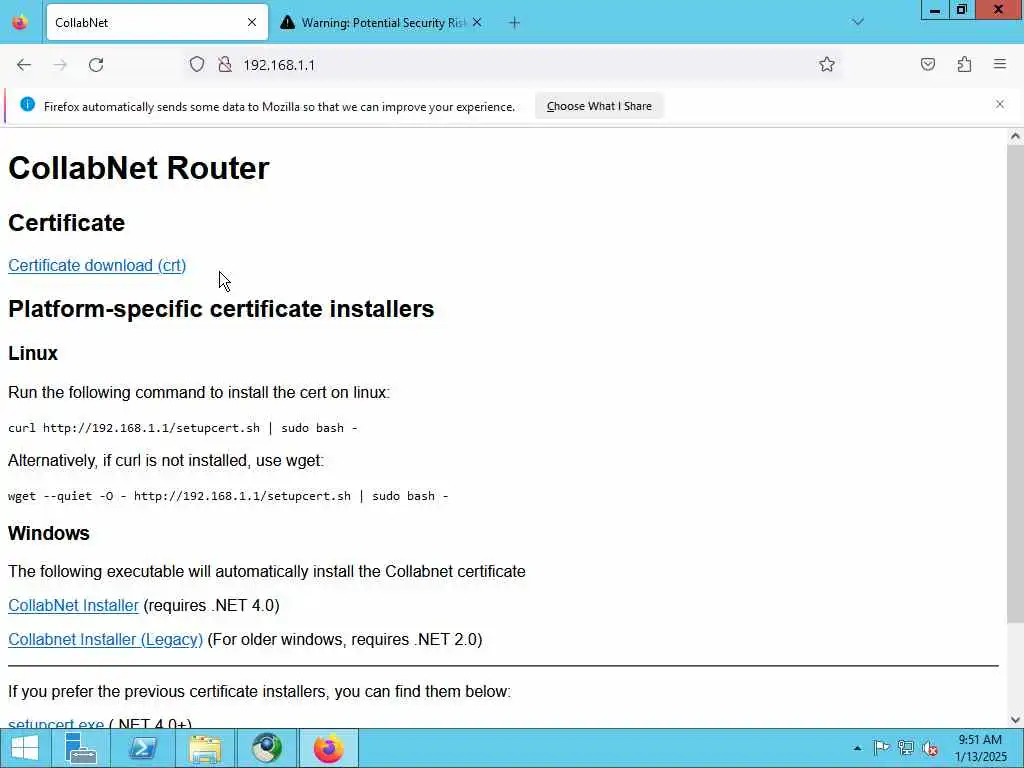Click the insecure connection padlock icon
This screenshot has width=1024, height=768.
pos(225,64)
